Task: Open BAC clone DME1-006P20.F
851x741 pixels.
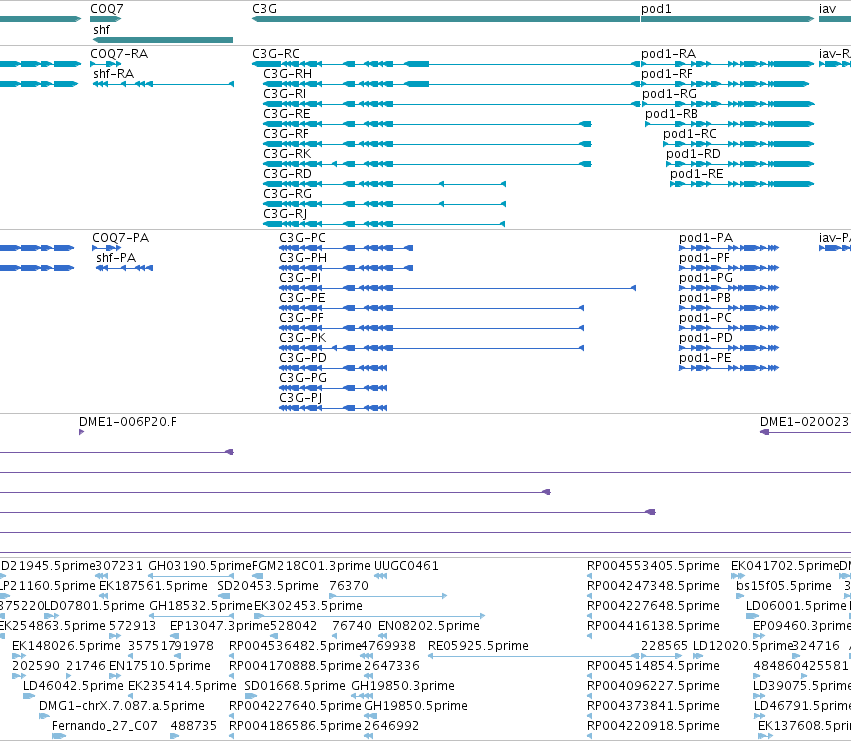Action: click(128, 422)
